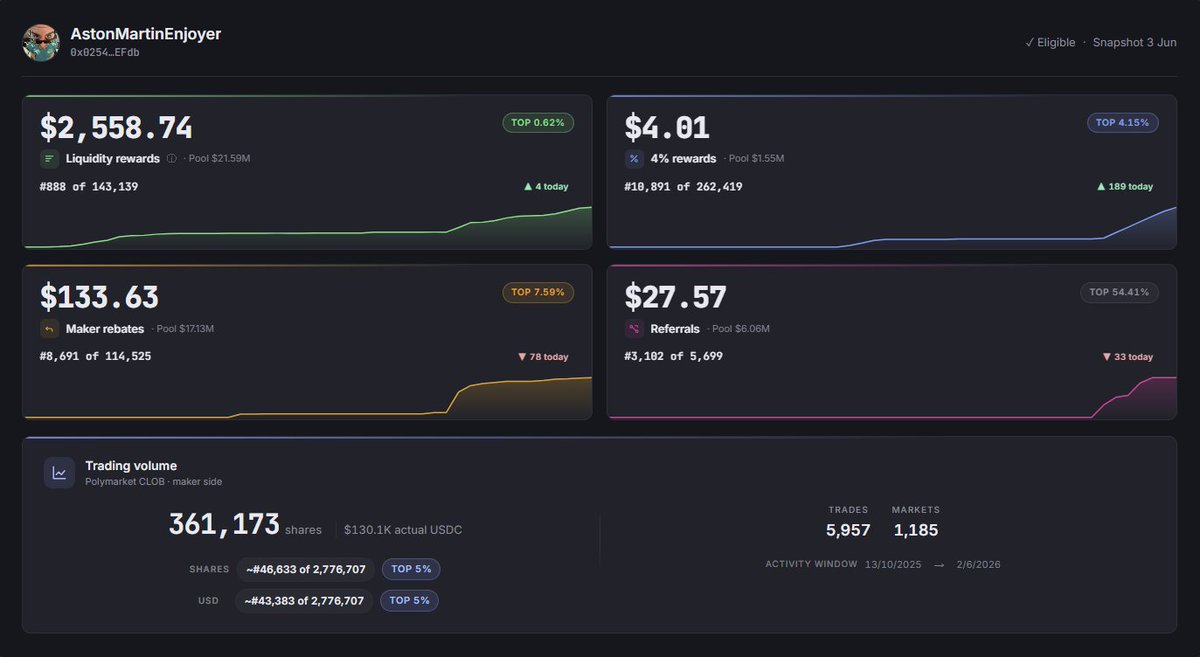Click the $4.01 rewards amount
This screenshot has width=1200, height=657.
point(667,128)
